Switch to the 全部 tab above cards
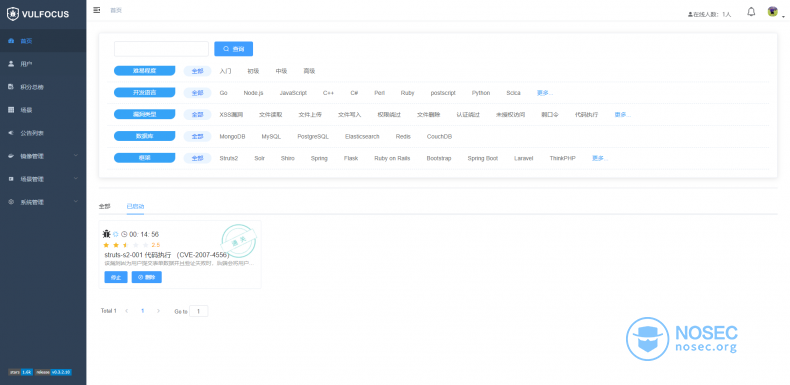The width and height of the screenshot is (790, 385). tap(104, 206)
